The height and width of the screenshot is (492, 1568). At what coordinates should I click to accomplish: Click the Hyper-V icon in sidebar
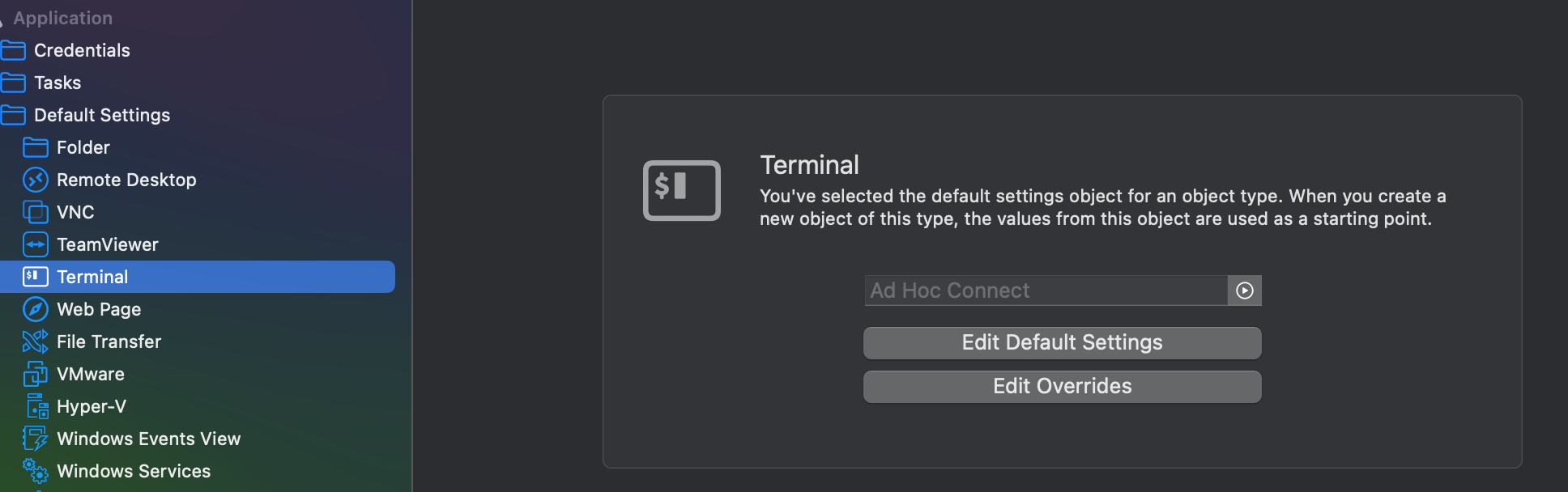37,406
